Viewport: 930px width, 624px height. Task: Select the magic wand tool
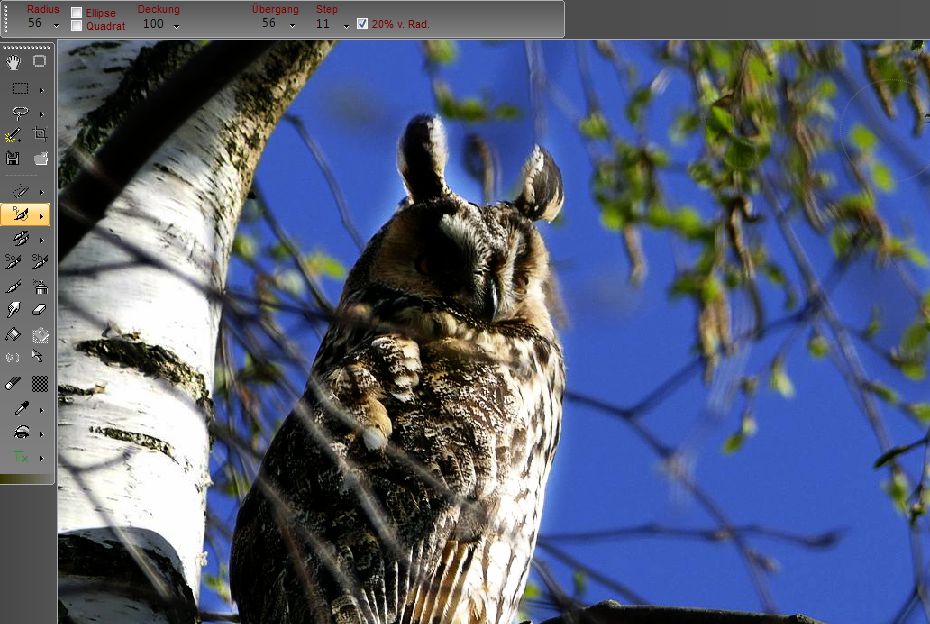coord(13,135)
